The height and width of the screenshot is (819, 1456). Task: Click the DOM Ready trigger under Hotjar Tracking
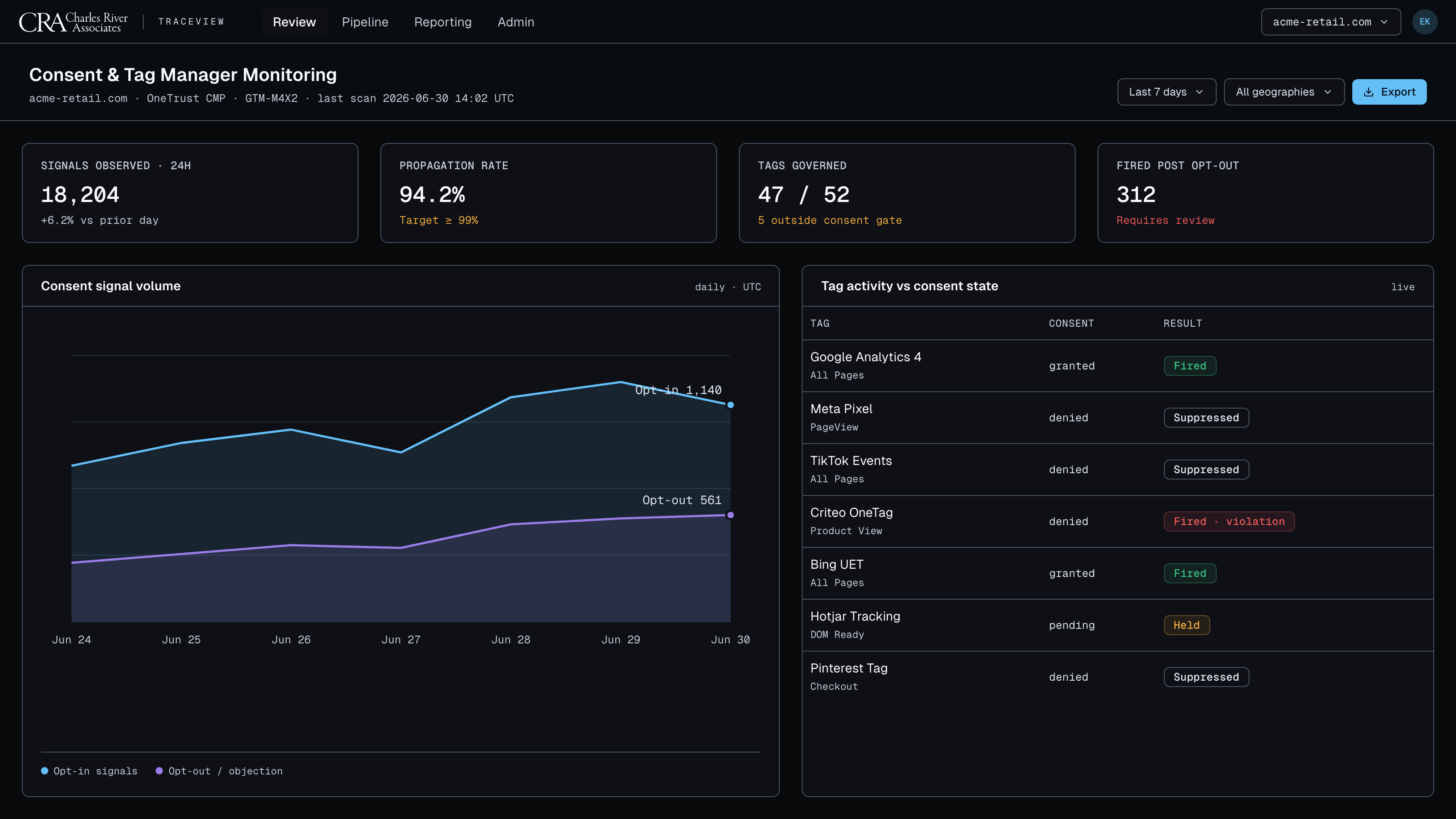point(837,635)
